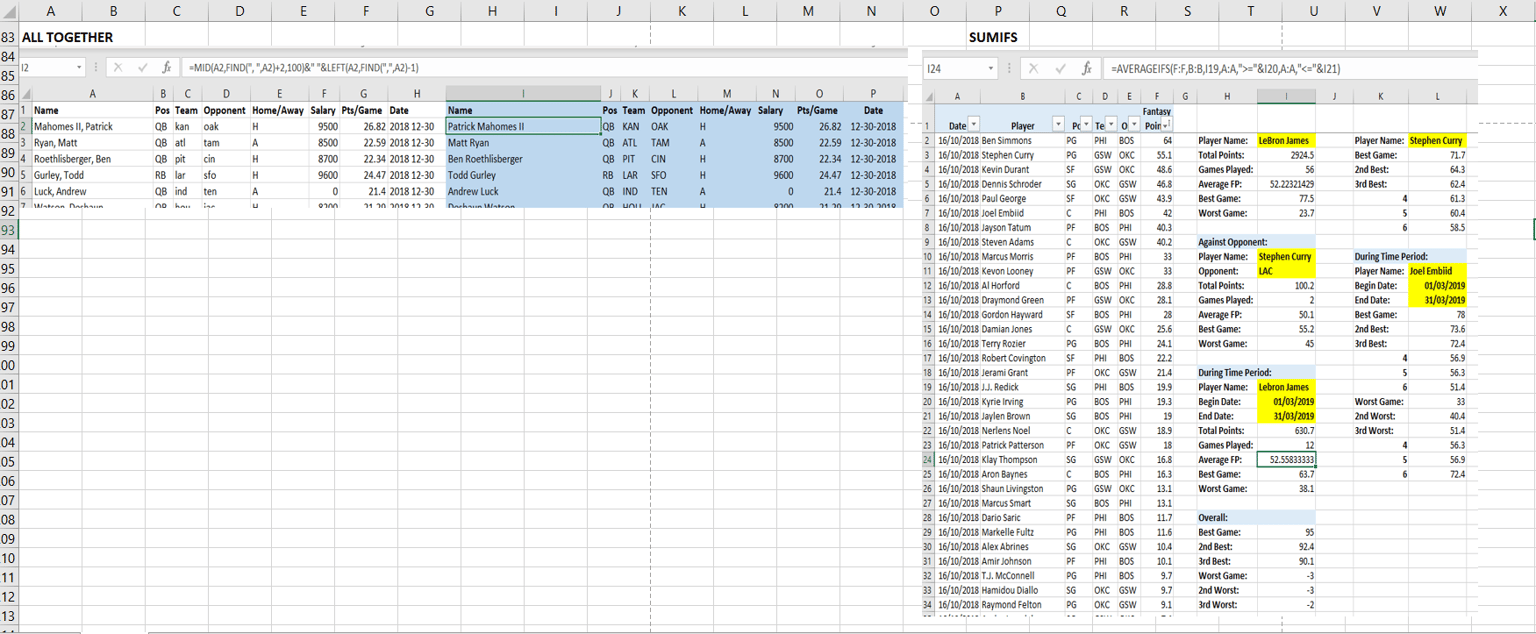Screen dimensions: 1536x634
Task: Click the Against Opponent section label
Action: pyautogui.click(x=1233, y=242)
